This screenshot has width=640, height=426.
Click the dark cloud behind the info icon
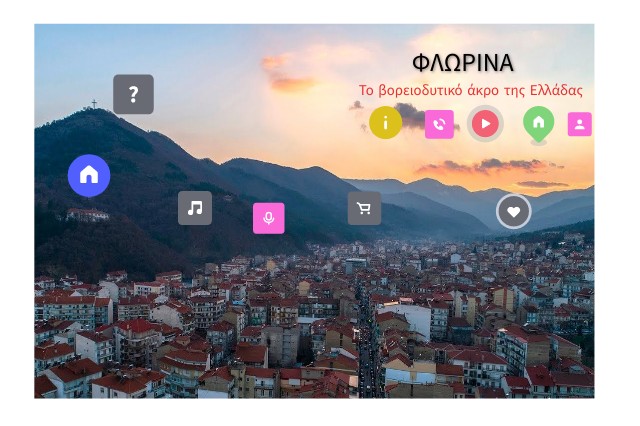(x=410, y=115)
